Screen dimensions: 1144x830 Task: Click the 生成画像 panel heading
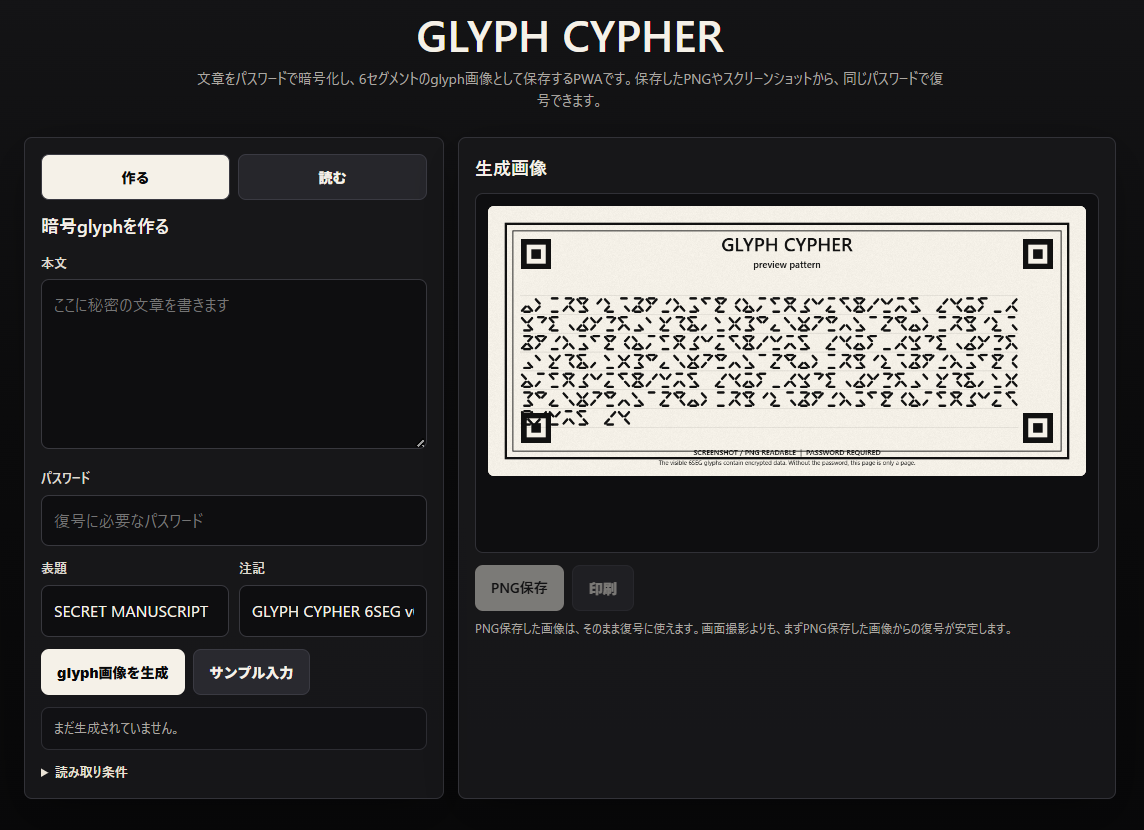point(511,168)
